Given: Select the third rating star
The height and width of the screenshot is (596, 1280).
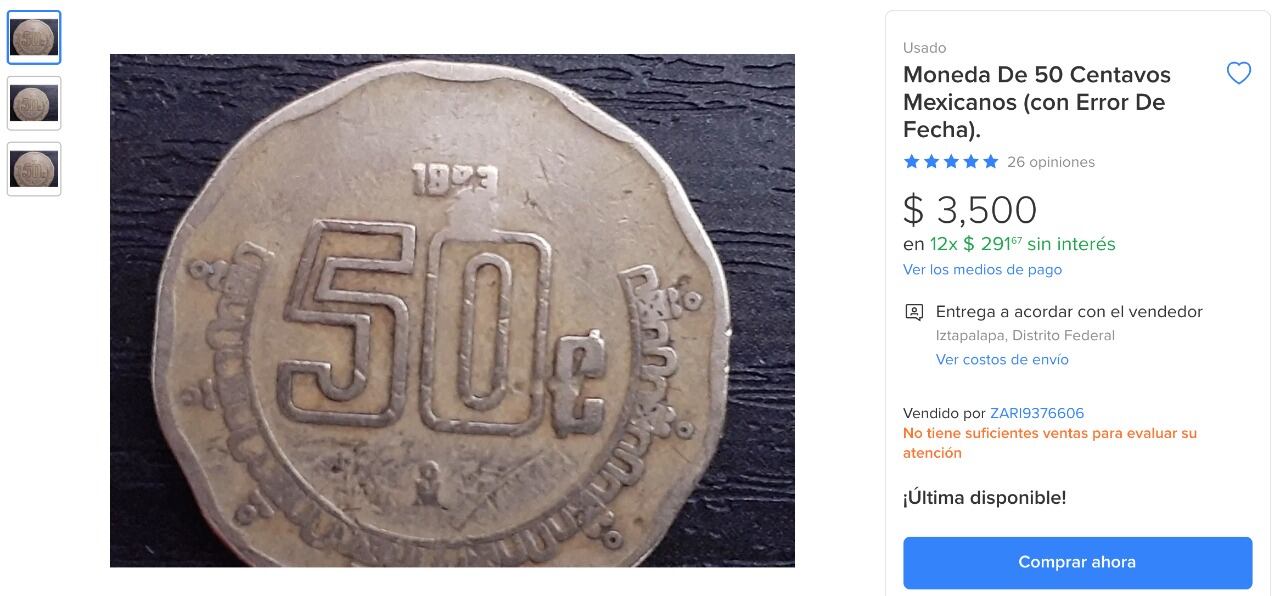Looking at the screenshot, I should pos(950,161).
